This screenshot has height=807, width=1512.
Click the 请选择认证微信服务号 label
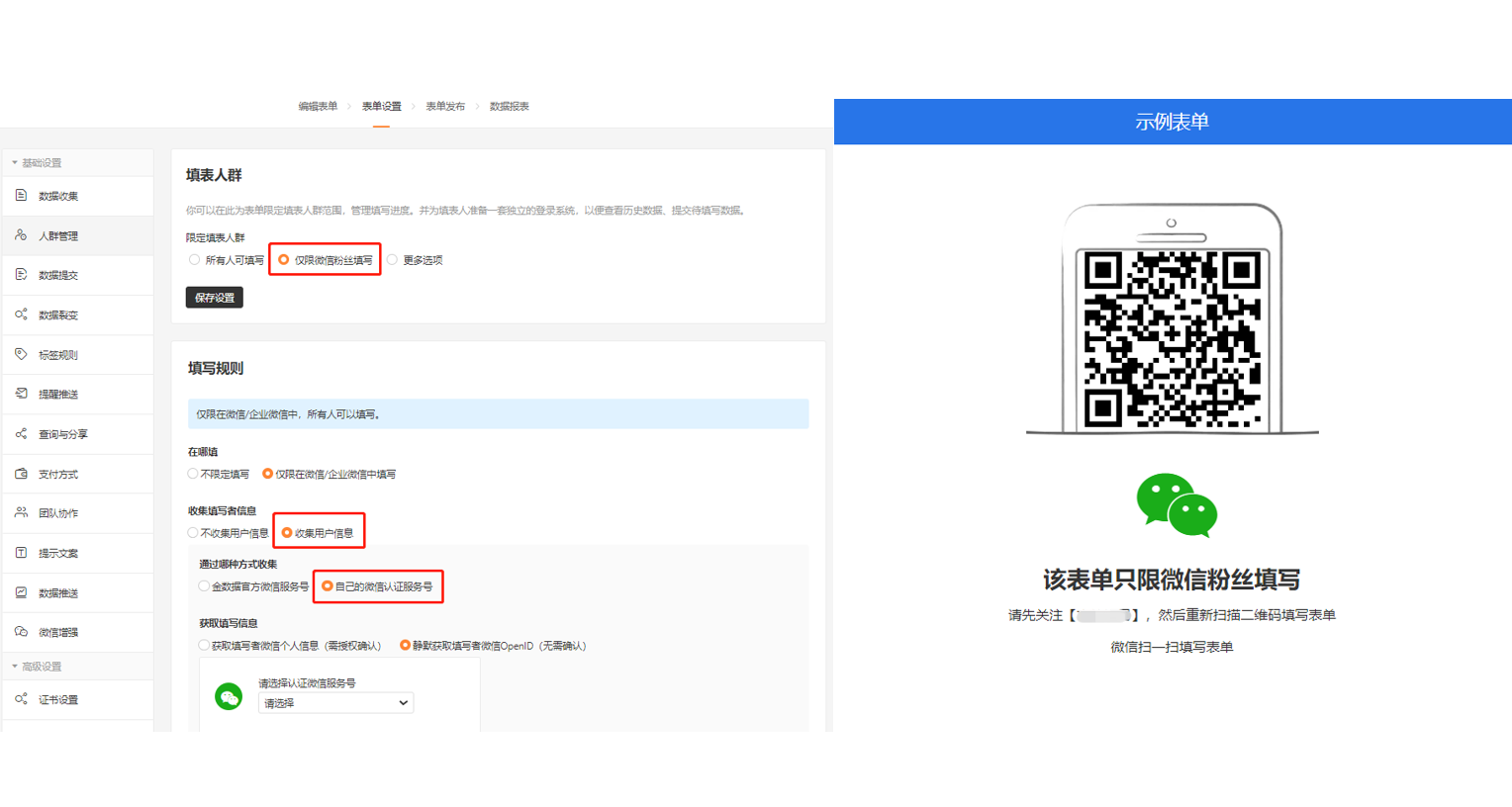pos(307,683)
